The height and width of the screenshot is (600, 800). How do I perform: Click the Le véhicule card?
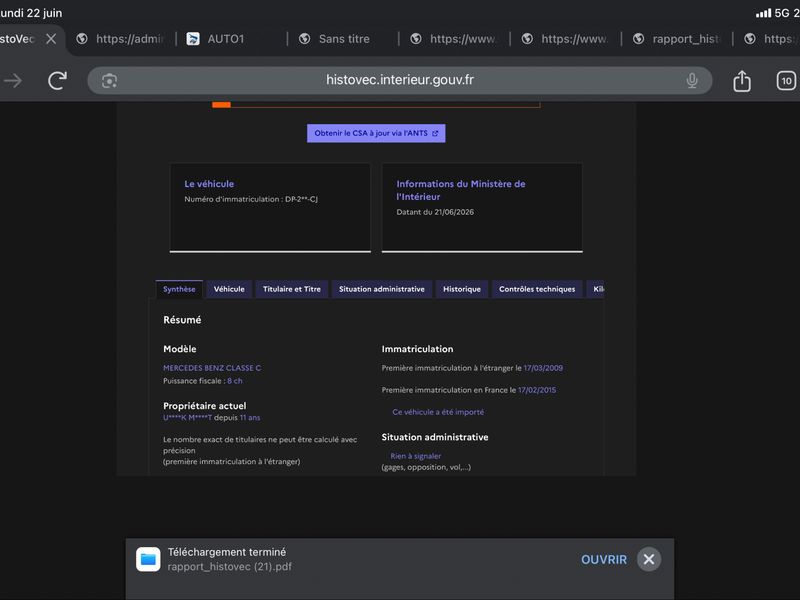(270, 208)
